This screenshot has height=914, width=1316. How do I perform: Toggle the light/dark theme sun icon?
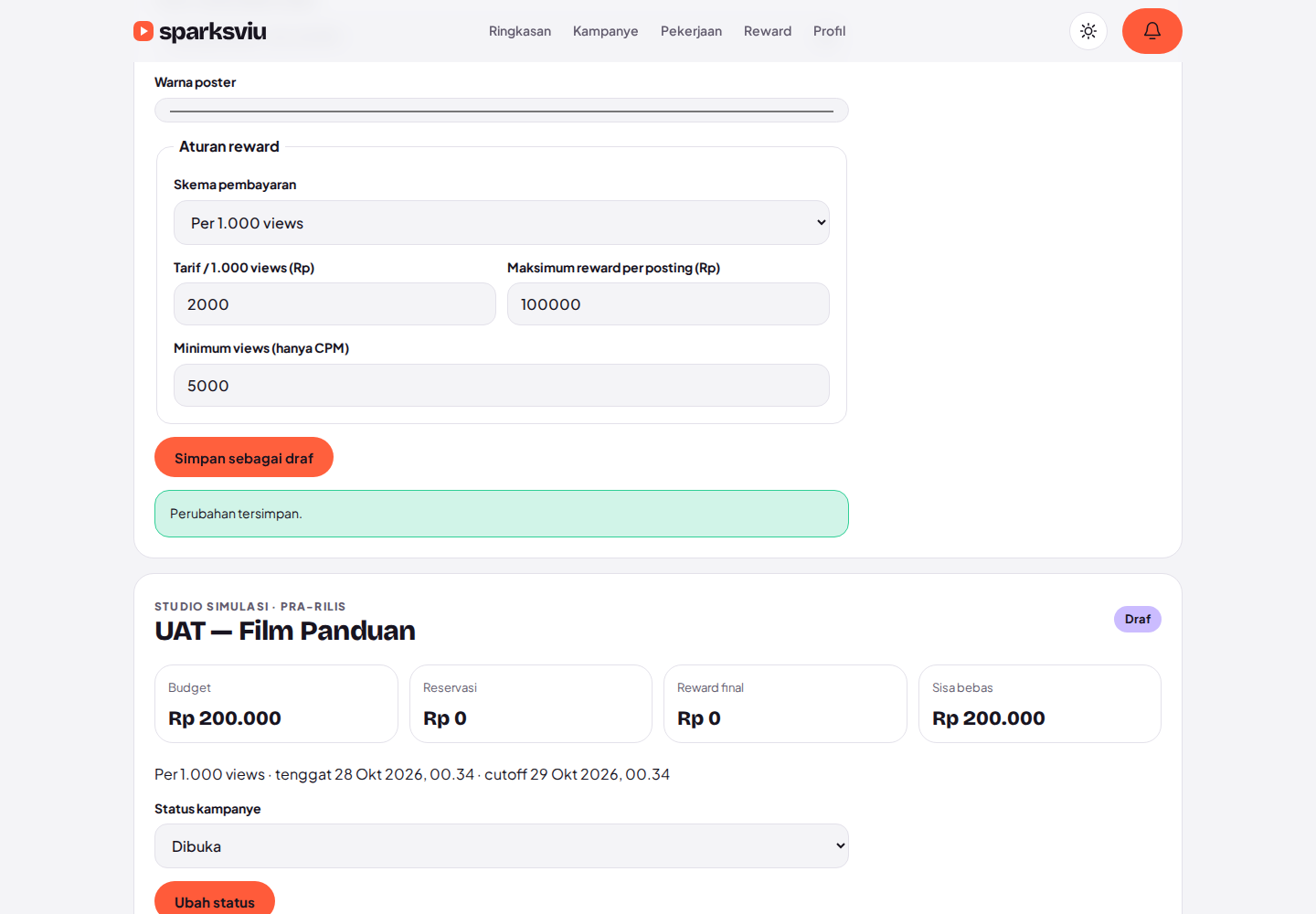(x=1088, y=31)
